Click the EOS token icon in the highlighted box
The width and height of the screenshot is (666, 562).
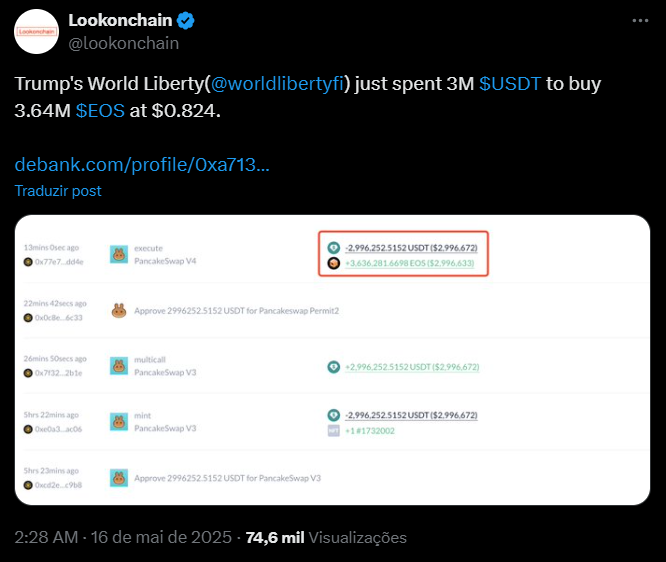(334, 264)
